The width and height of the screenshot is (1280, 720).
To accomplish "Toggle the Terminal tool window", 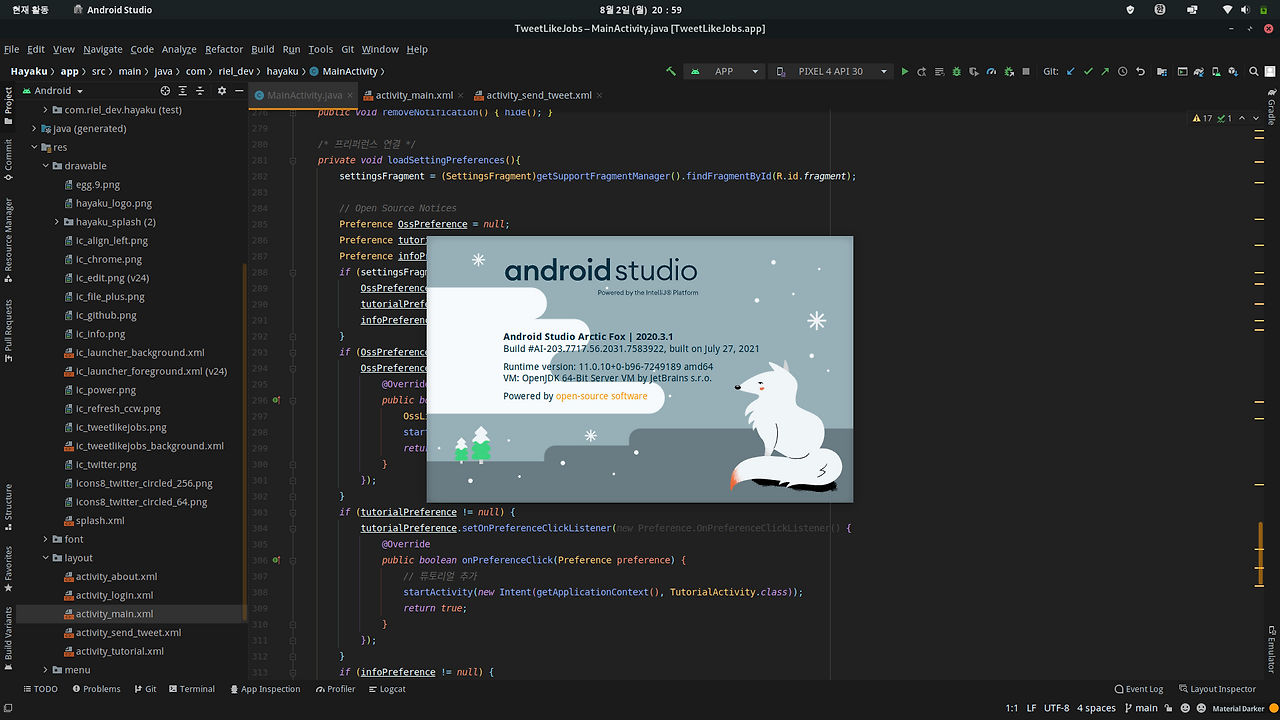I will pos(191,689).
